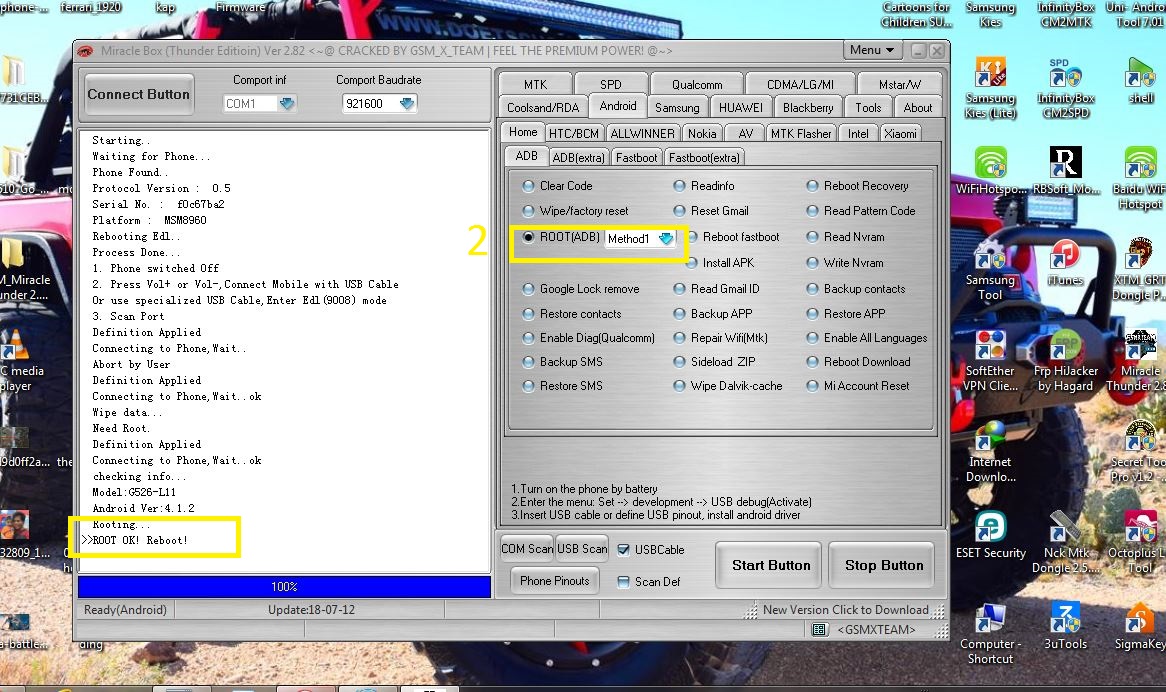The width and height of the screenshot is (1166, 692).
Task: Click the Model:G526-L11 log line
Action: (x=134, y=492)
